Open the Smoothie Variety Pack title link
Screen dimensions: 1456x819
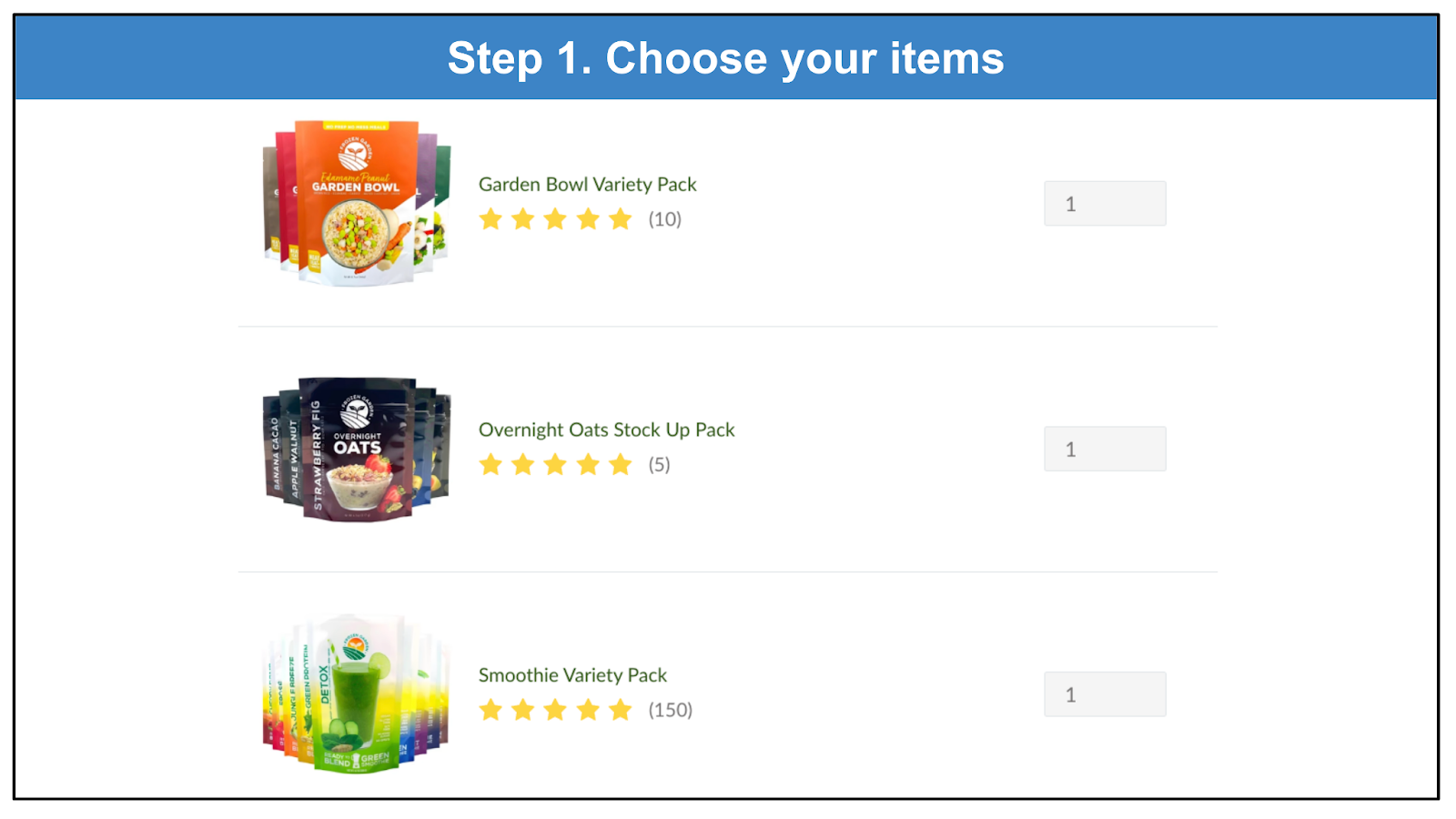tap(572, 675)
